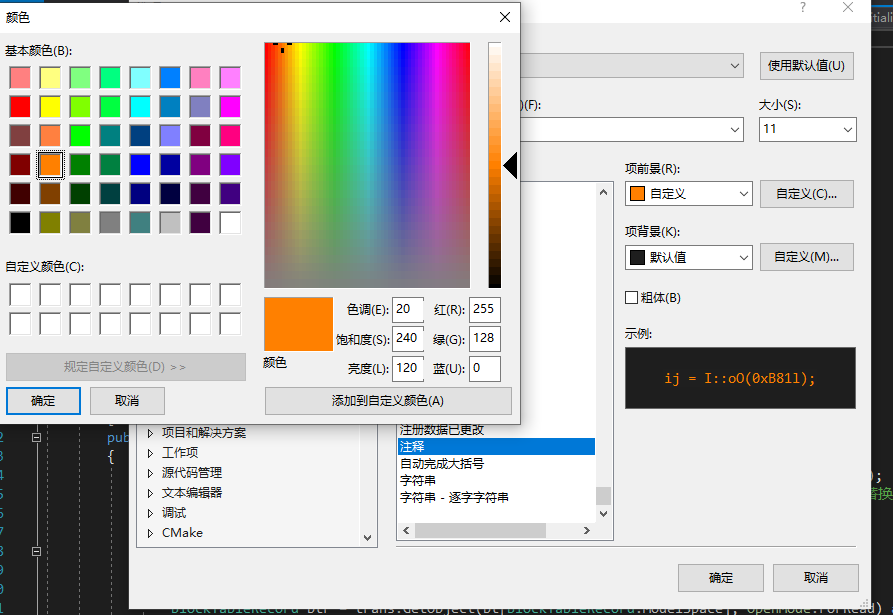Pick the white swatch from basic colors
893x615 pixels.
[x=230, y=223]
